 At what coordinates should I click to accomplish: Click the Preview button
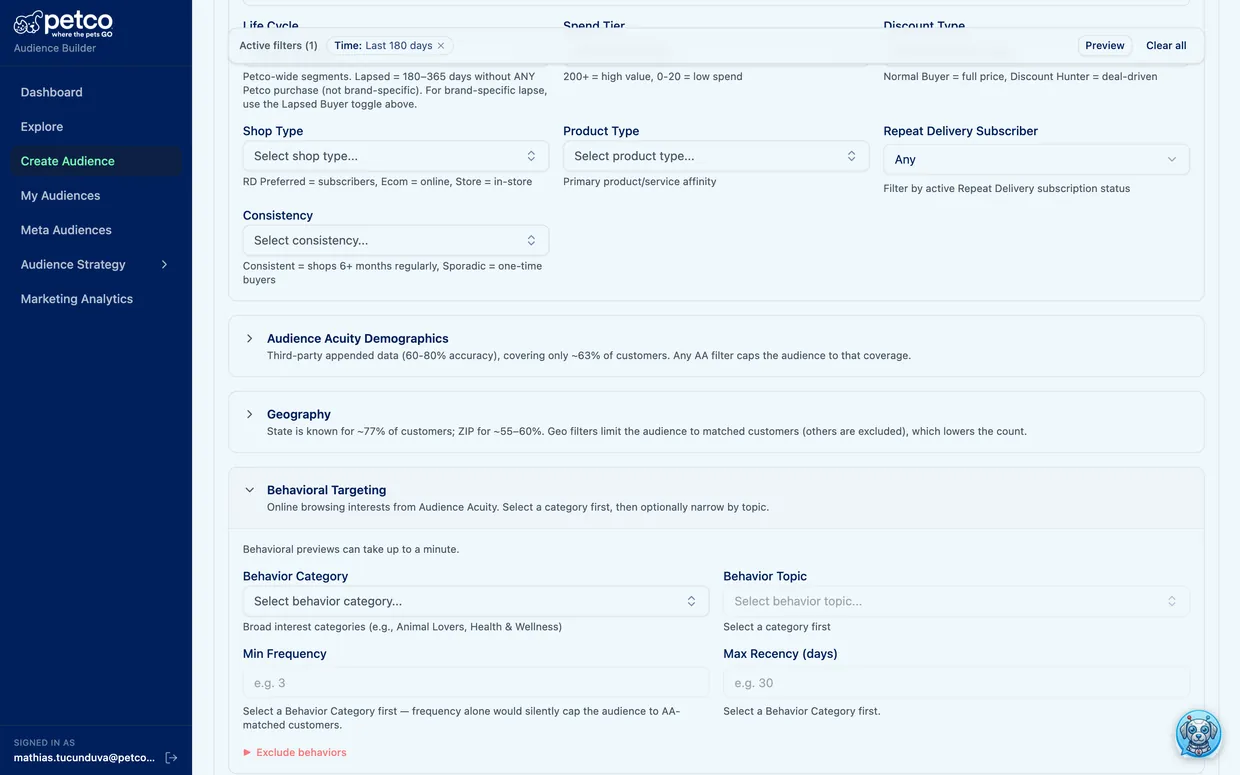click(1105, 46)
